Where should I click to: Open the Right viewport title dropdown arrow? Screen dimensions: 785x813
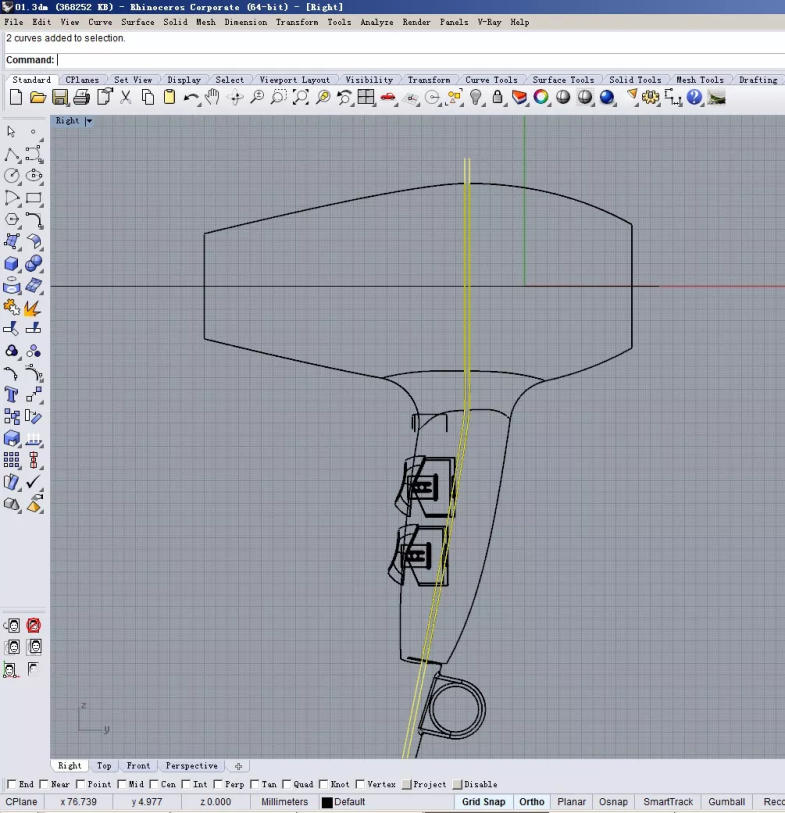click(x=89, y=121)
